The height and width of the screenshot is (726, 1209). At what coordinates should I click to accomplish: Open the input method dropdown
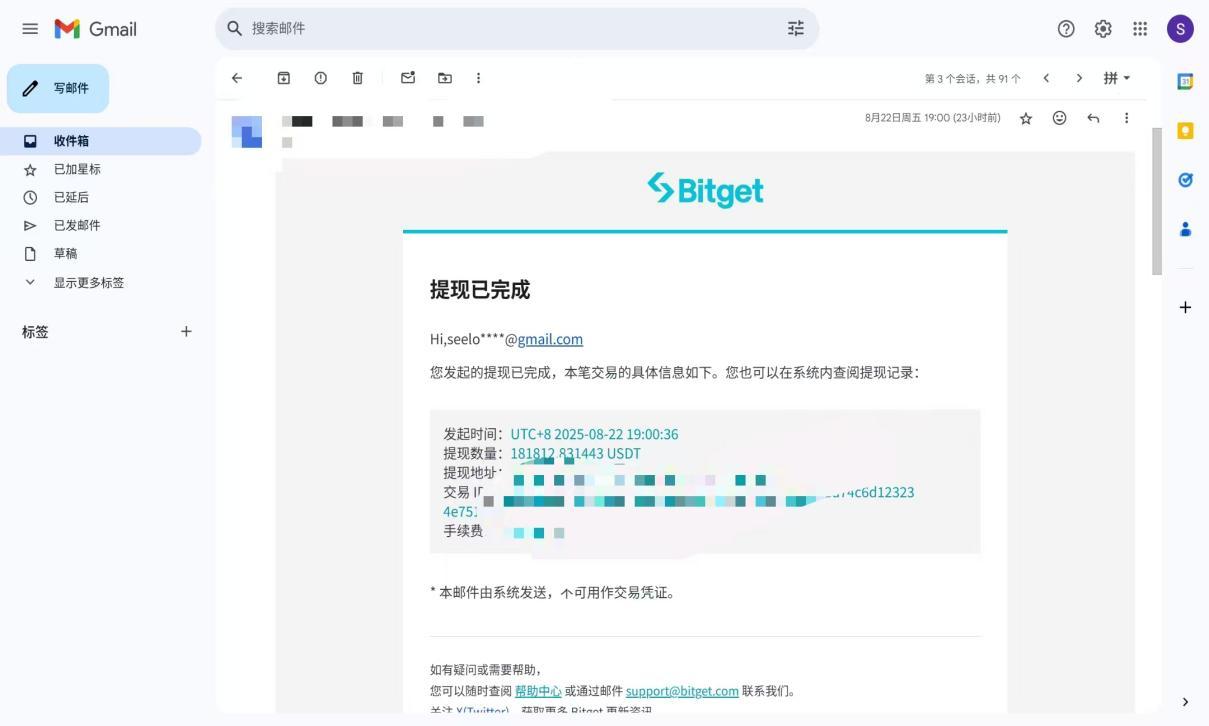pyautogui.click(x=1116, y=78)
